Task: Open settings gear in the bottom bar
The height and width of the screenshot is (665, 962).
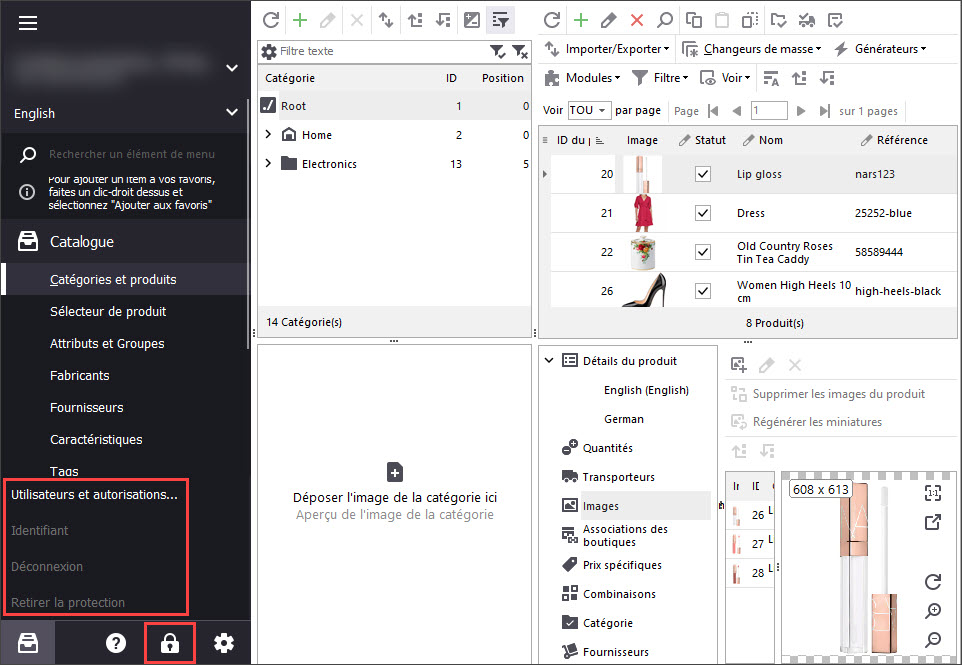Action: click(224, 644)
